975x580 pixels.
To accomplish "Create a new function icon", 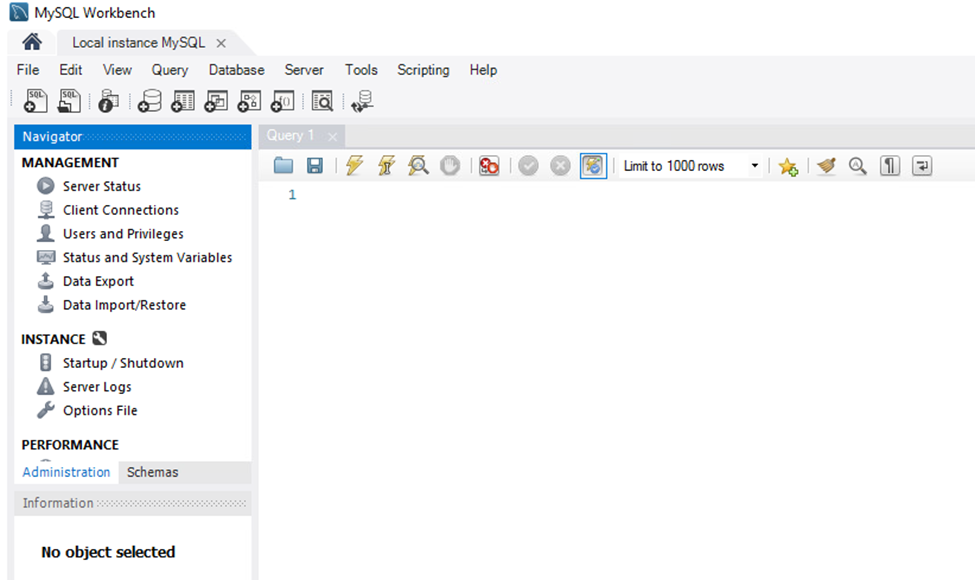I will pos(282,101).
